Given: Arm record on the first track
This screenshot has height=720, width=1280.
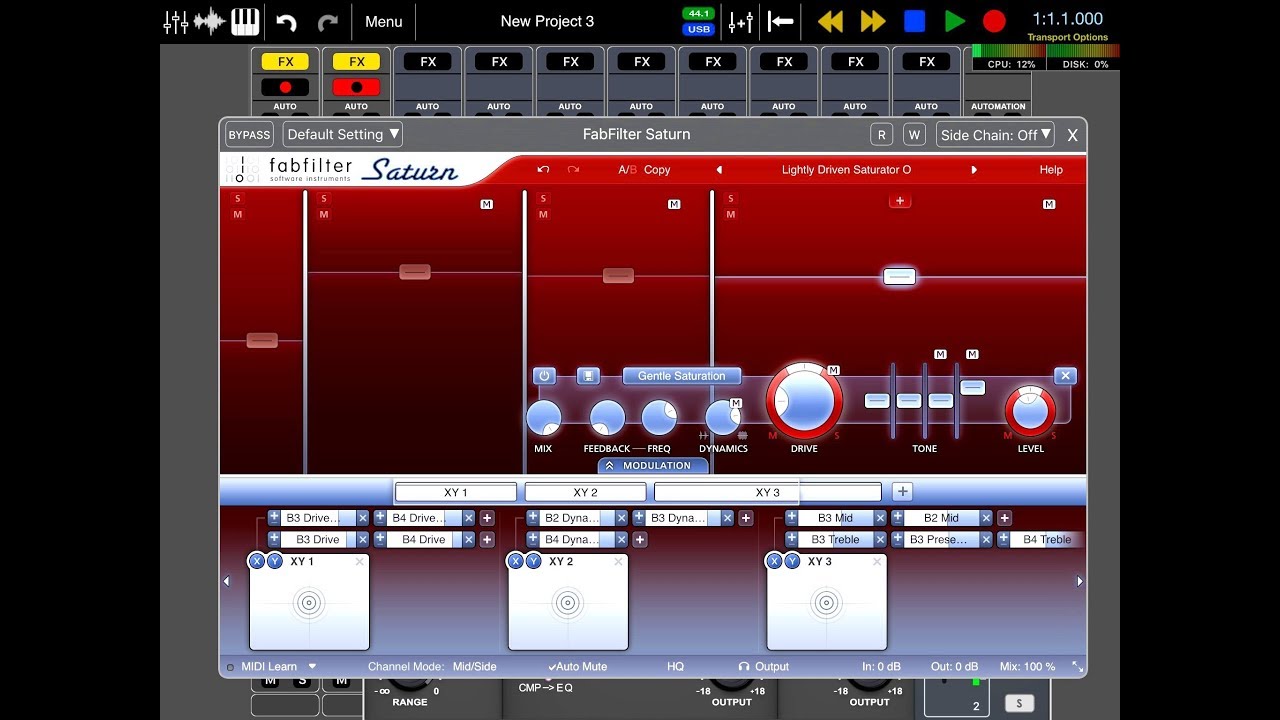Looking at the screenshot, I should tap(285, 87).
